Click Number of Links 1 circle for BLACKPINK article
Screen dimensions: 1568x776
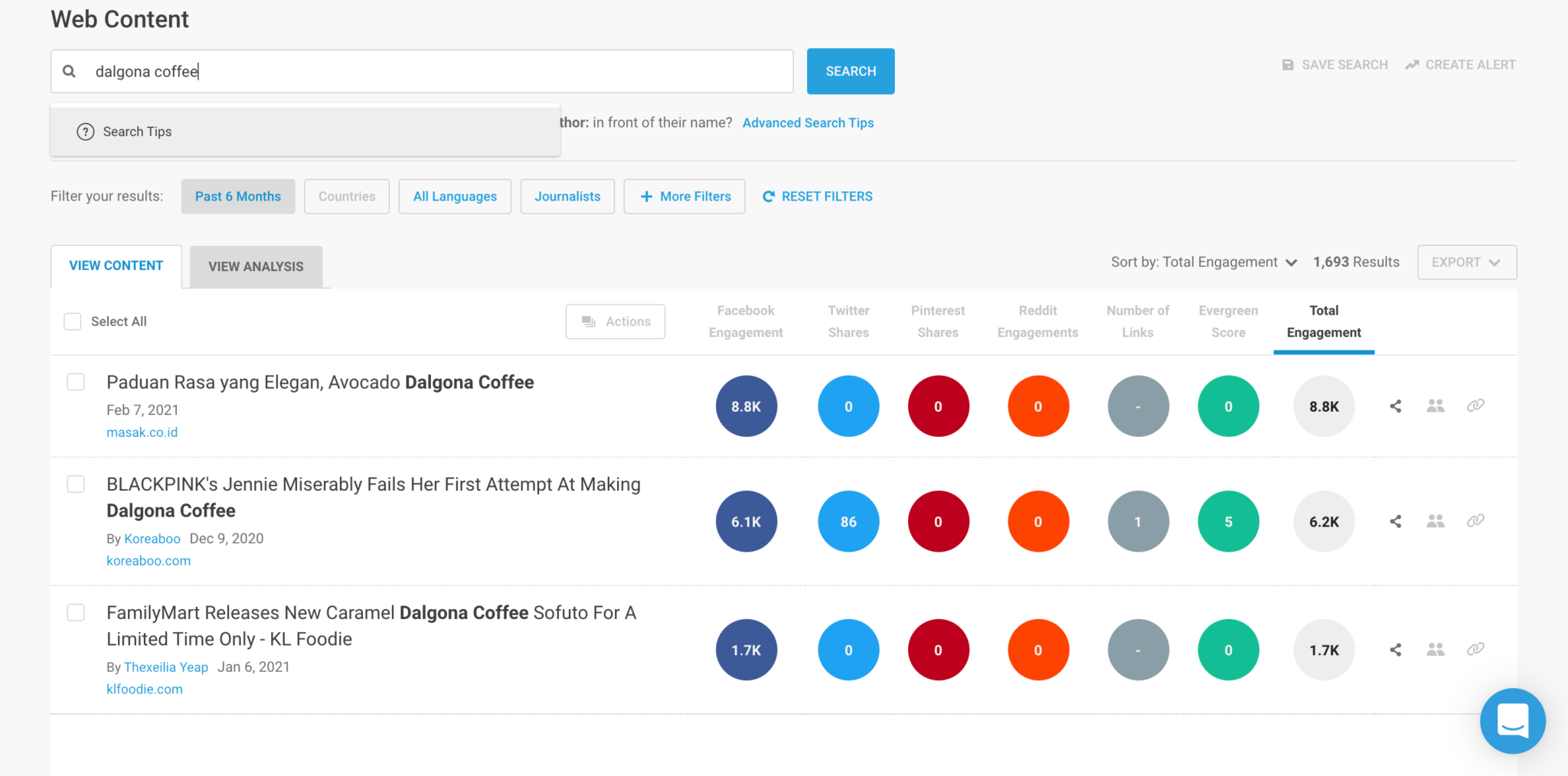(1138, 521)
